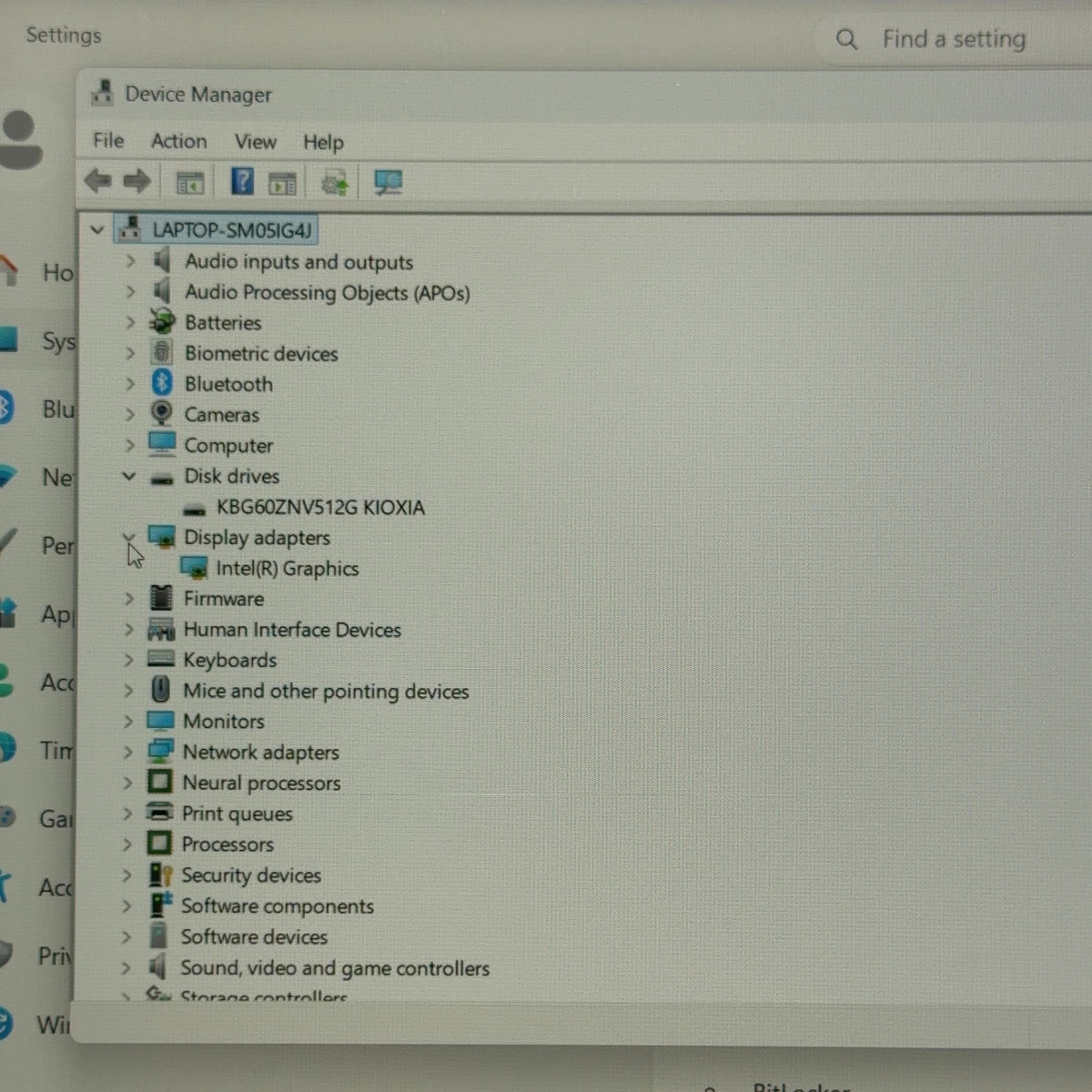1092x1092 pixels.
Task: Expand the Processors category chevron
Action: [126, 844]
